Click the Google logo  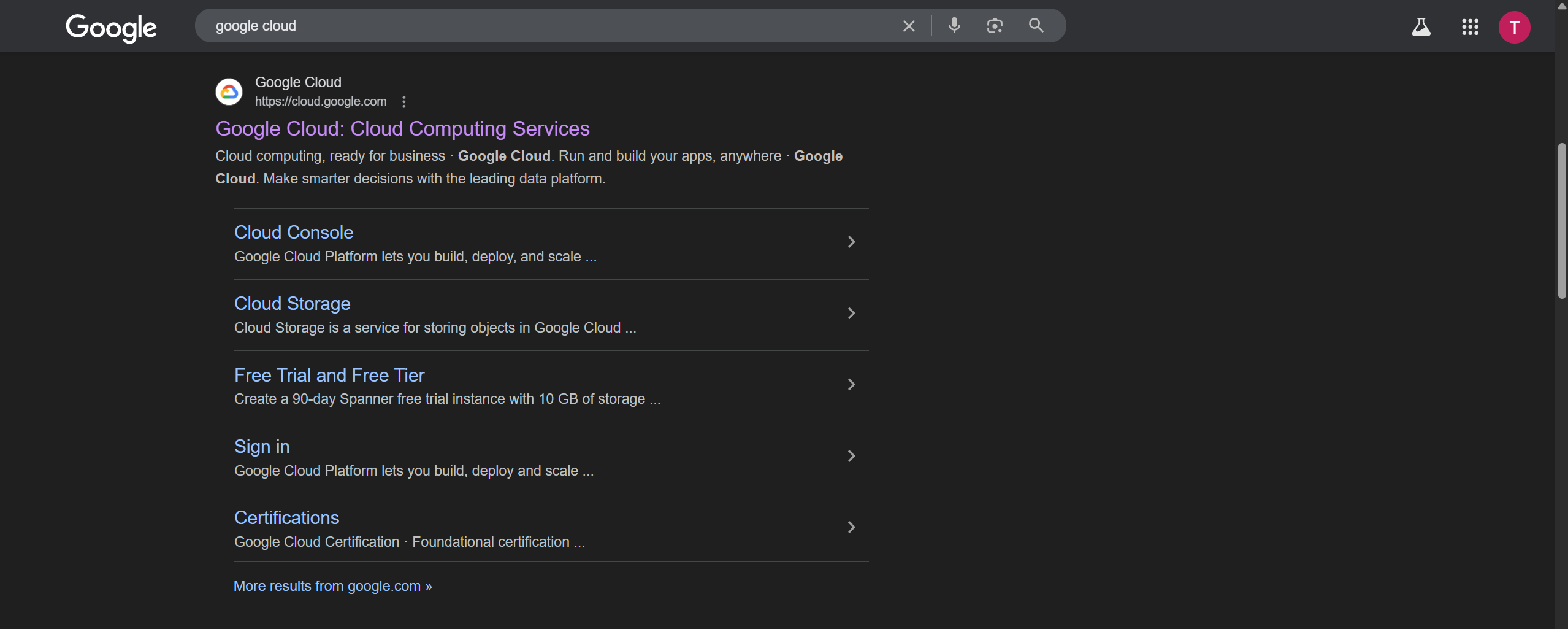111,28
